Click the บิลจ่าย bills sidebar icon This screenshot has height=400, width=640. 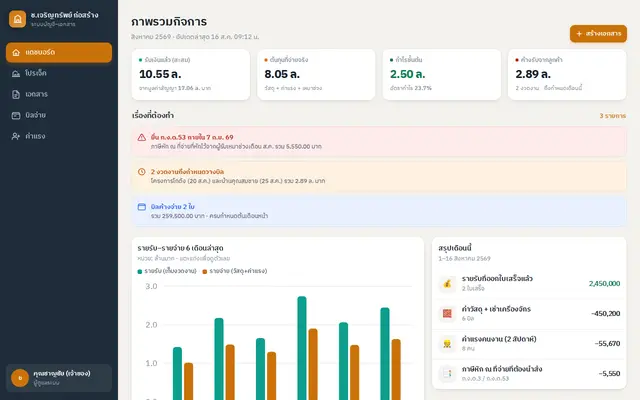tap(16, 116)
